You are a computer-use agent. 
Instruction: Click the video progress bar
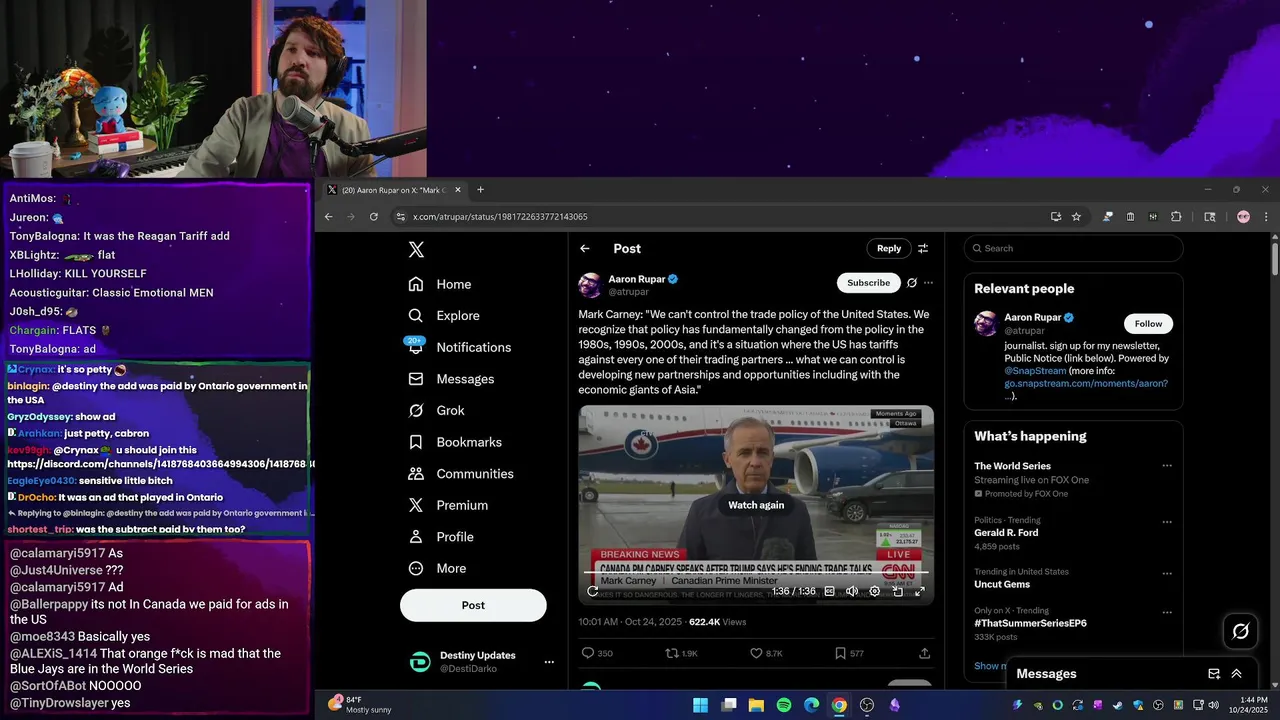pos(756,574)
